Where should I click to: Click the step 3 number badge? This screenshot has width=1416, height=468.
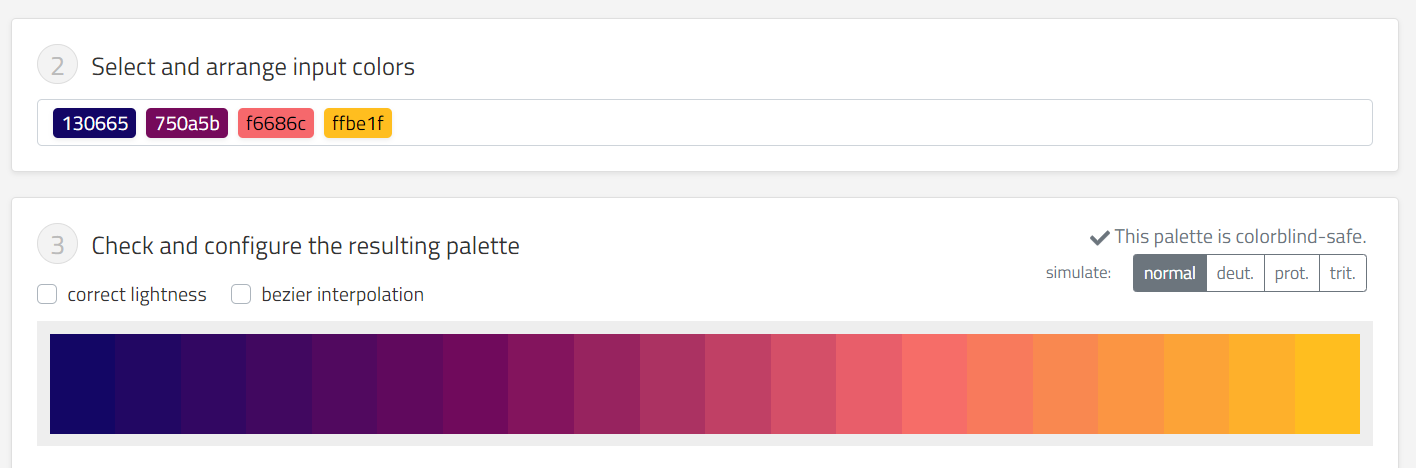click(x=57, y=245)
